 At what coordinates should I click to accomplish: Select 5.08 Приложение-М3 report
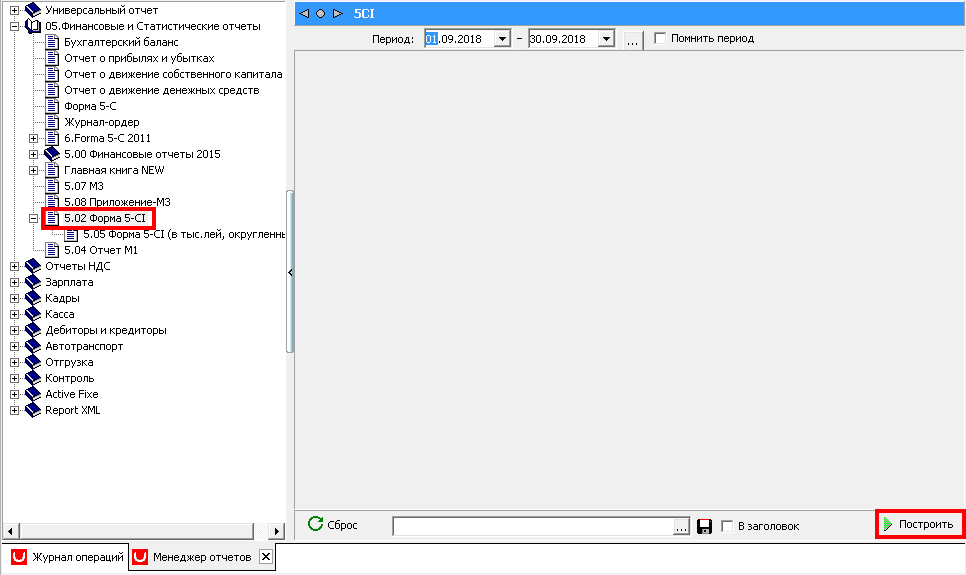[117, 202]
